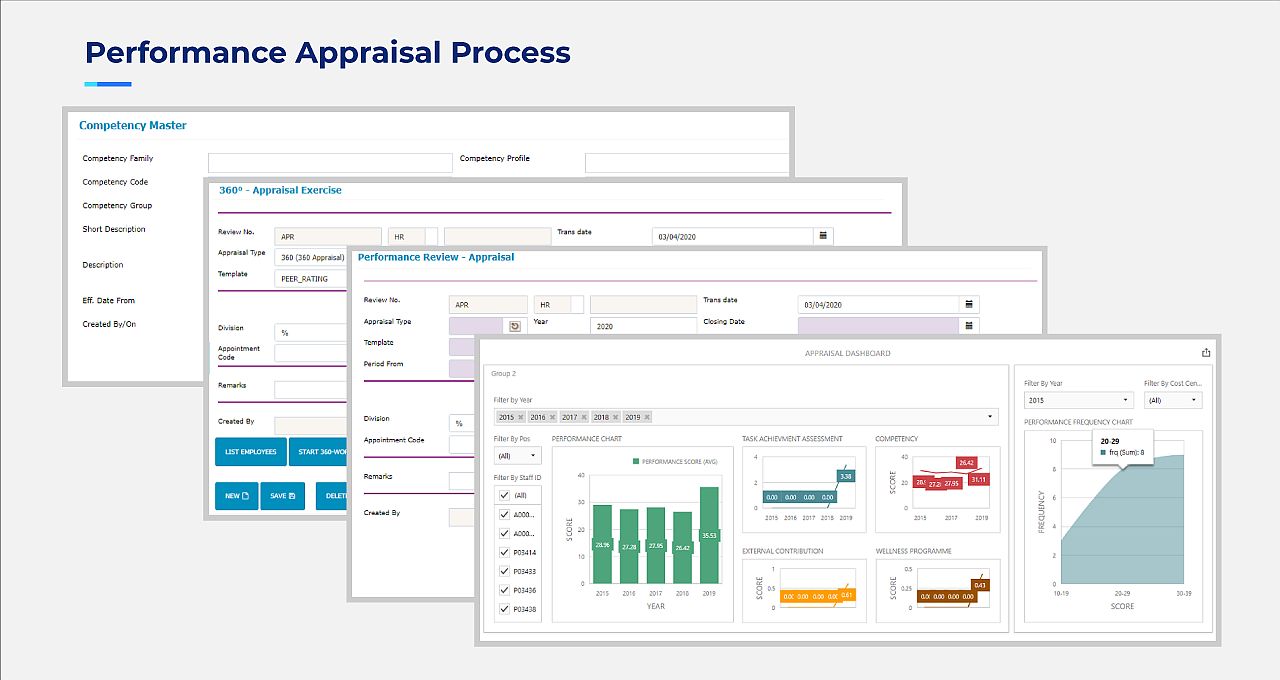This screenshot has height=680, width=1280.
Task: Open the Filter By Cost Center dropdown
Action: [1172, 399]
